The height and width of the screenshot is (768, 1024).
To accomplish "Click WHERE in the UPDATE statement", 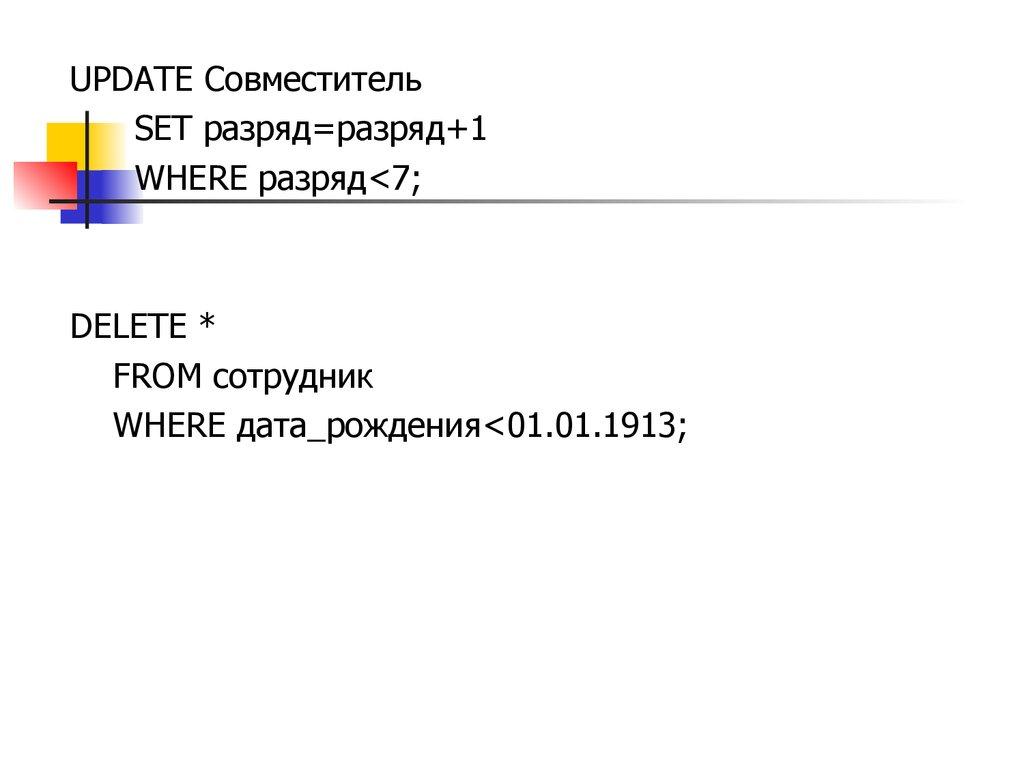I will 192,180.
